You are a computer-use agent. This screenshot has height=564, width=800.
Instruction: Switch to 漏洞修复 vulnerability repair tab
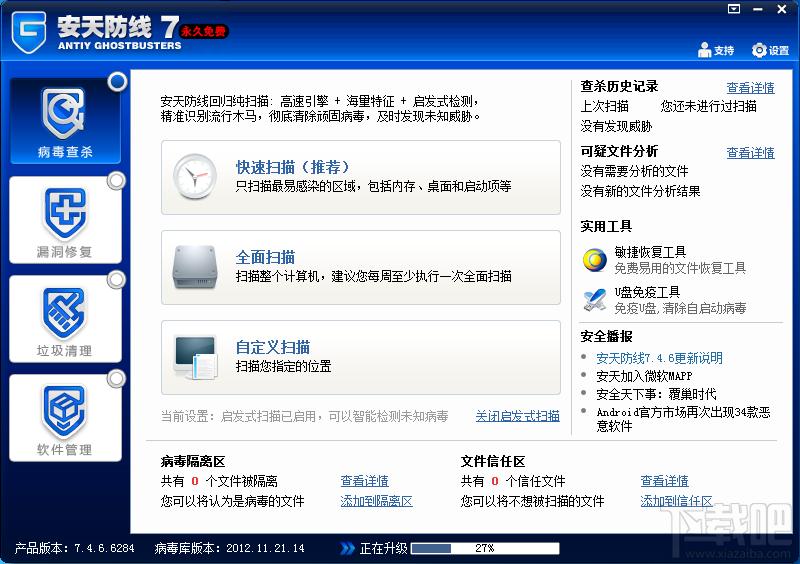[x=65, y=220]
